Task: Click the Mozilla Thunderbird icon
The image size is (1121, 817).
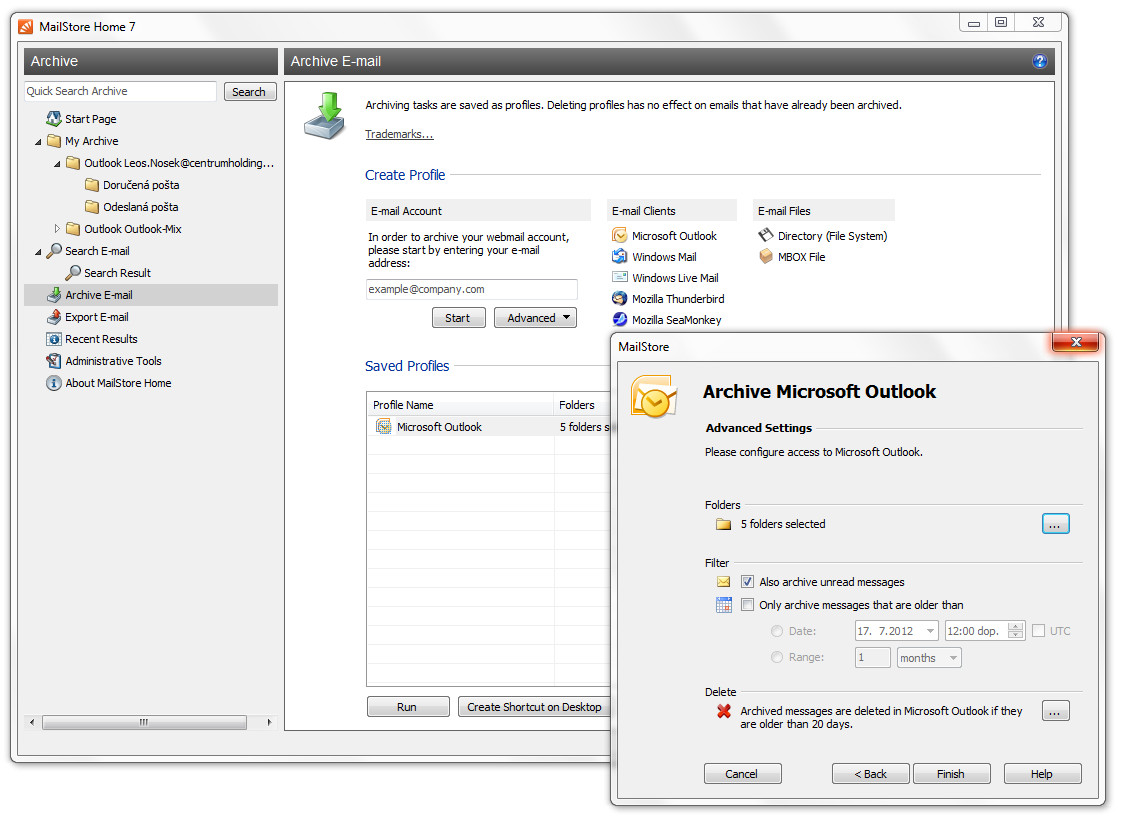Action: click(x=620, y=299)
